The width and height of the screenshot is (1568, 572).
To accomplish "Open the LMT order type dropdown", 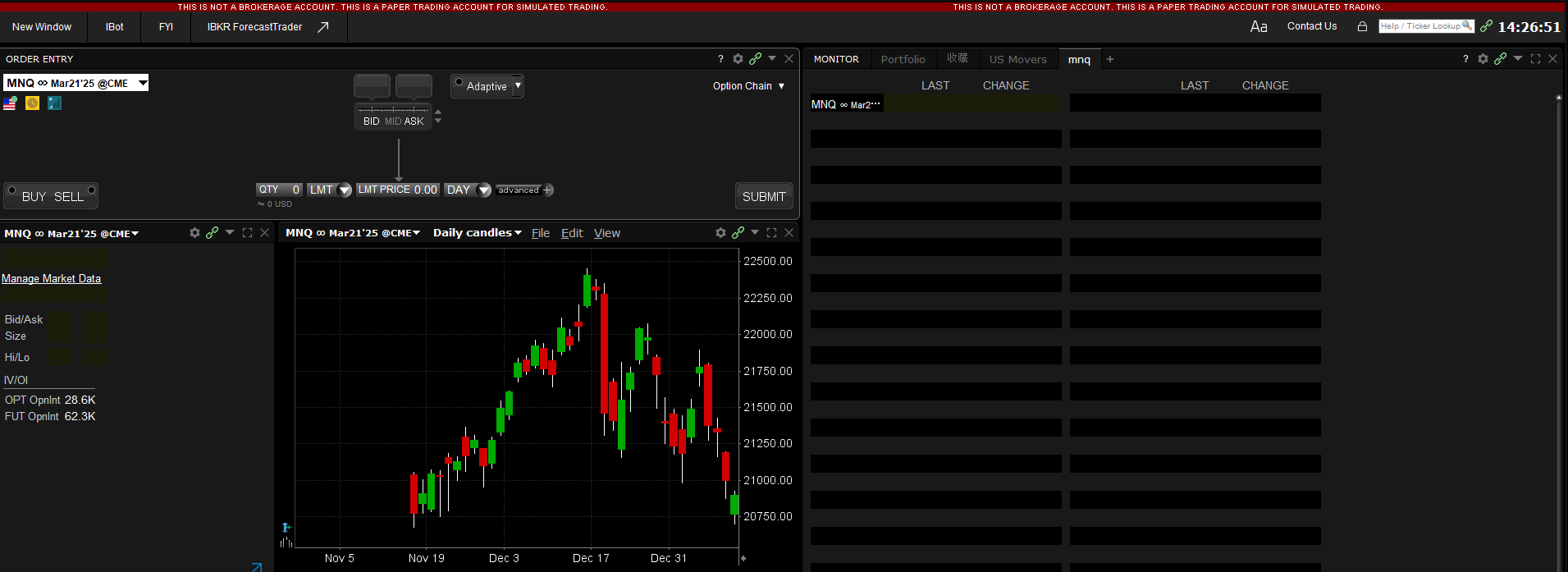I will (x=345, y=190).
